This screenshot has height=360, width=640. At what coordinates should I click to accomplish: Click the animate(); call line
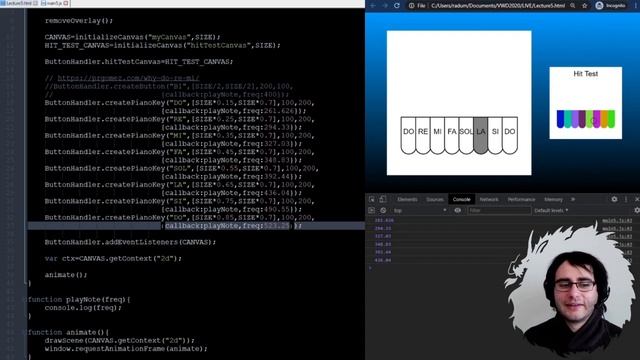[x=66, y=275]
